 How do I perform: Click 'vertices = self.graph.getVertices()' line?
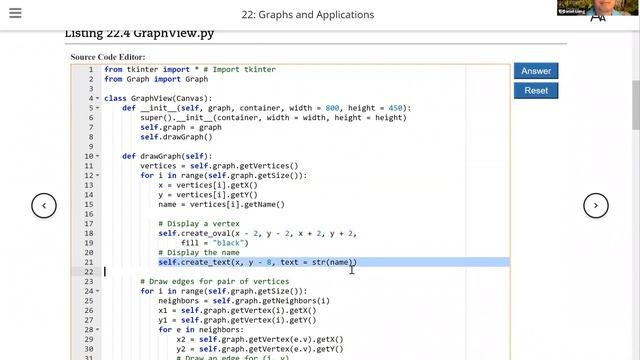point(219,166)
